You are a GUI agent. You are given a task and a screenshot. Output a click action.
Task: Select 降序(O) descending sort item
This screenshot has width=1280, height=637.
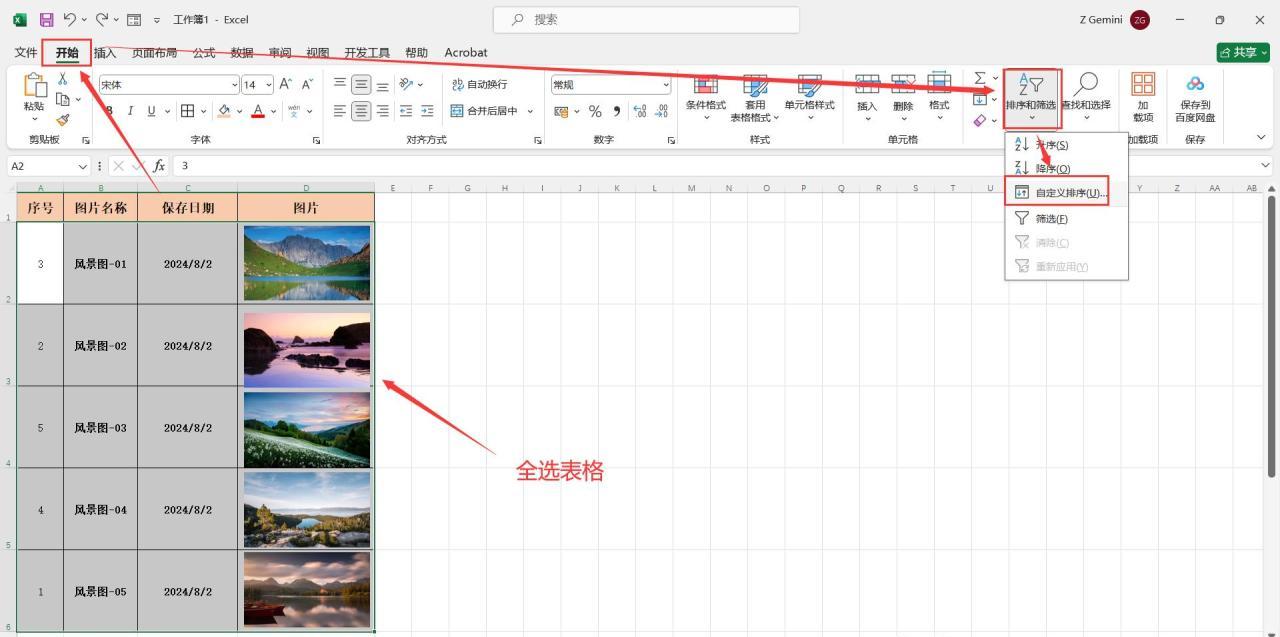coord(1066,169)
